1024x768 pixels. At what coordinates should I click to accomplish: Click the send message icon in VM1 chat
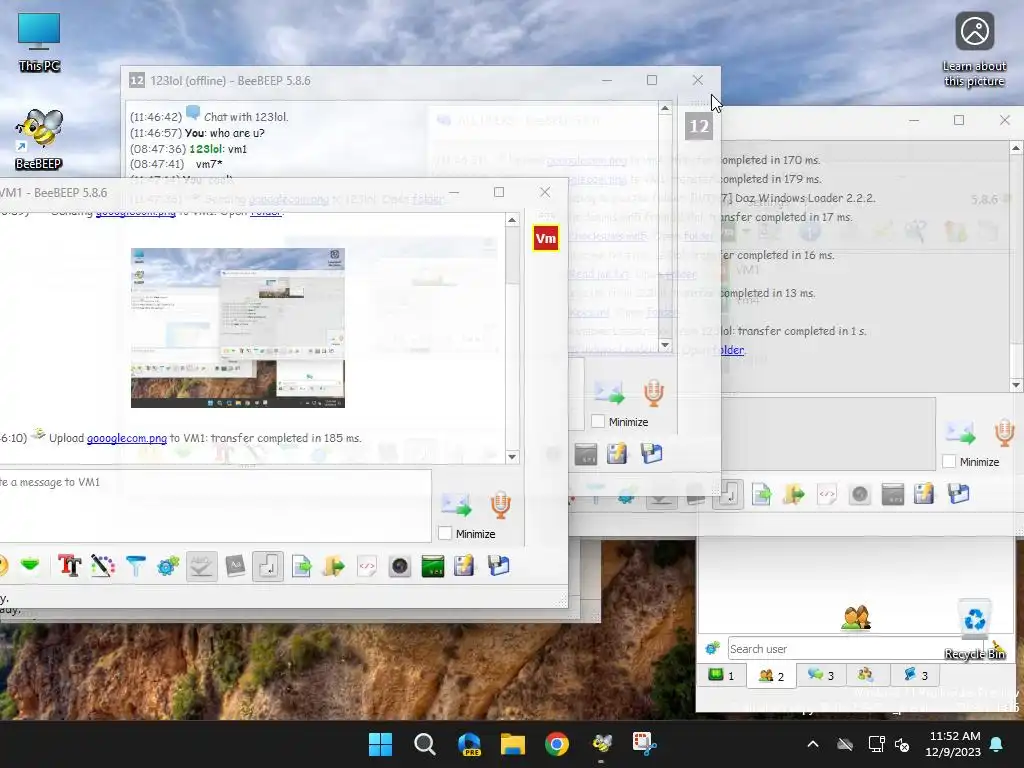coord(456,505)
